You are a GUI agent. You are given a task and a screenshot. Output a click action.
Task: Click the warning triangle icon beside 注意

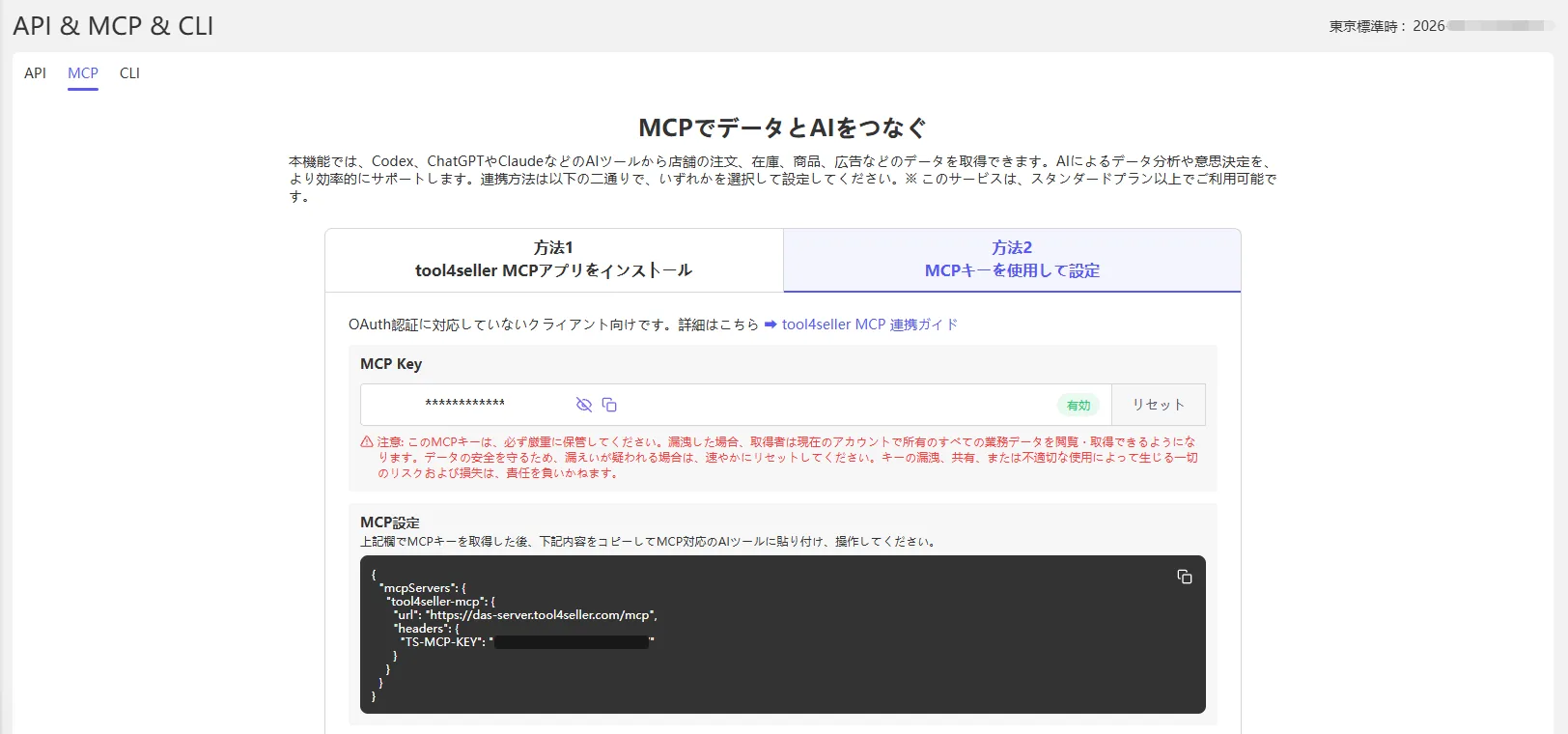(x=367, y=442)
